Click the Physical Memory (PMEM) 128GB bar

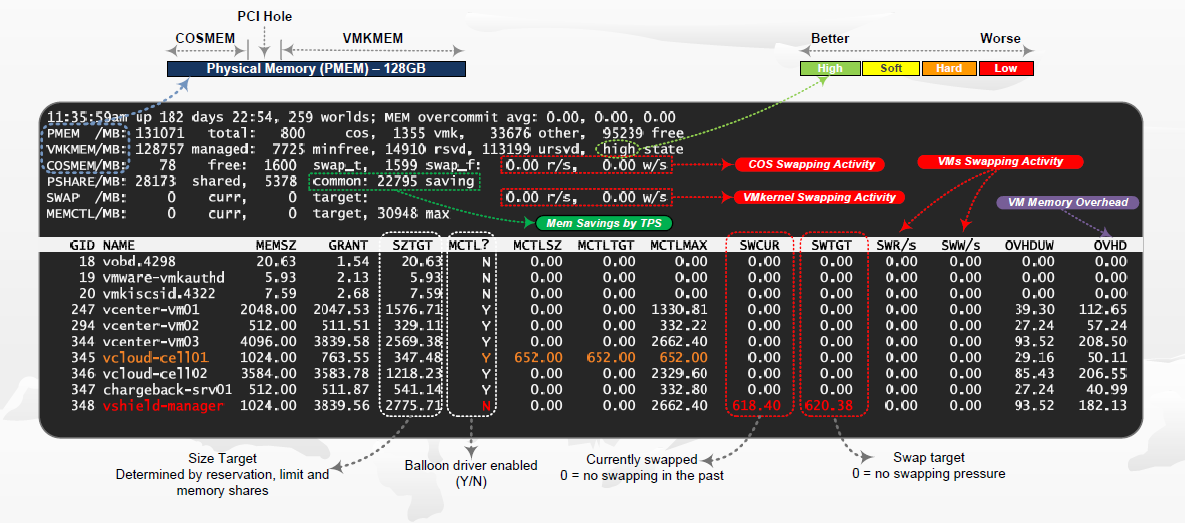tap(316, 69)
